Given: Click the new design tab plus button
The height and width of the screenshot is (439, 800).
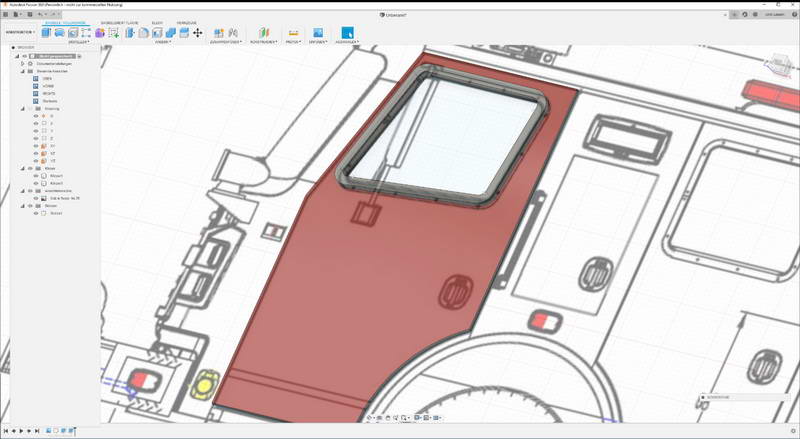Looking at the screenshot, I should (735, 15).
